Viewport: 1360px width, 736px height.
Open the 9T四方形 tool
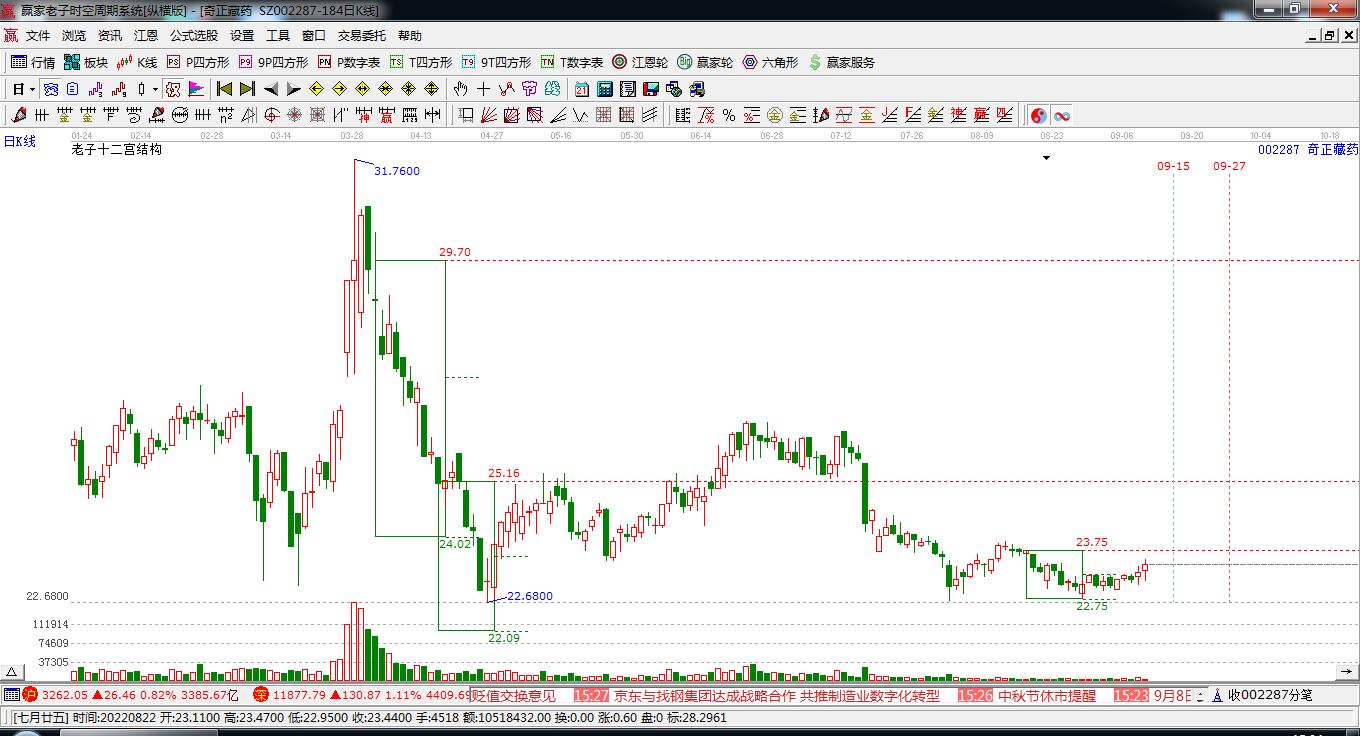pos(496,62)
